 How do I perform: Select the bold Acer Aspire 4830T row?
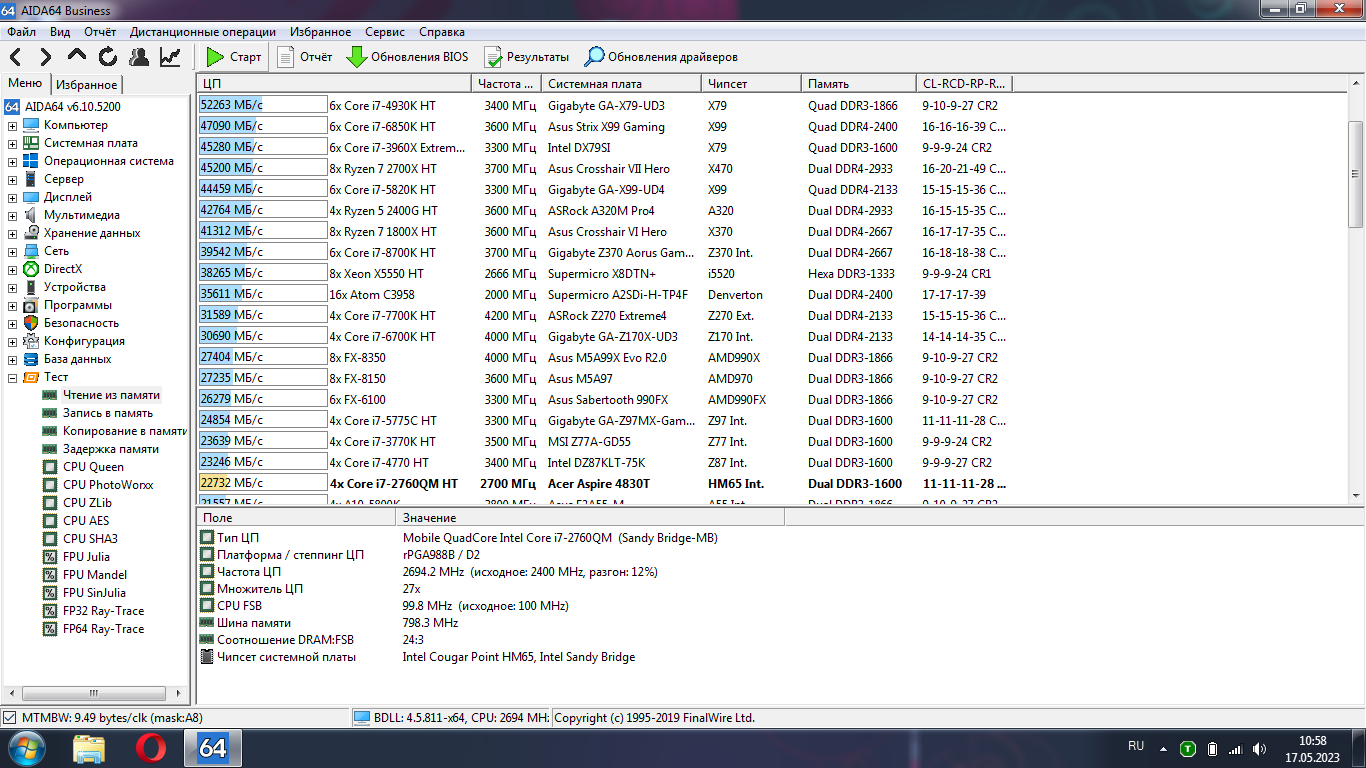604,484
